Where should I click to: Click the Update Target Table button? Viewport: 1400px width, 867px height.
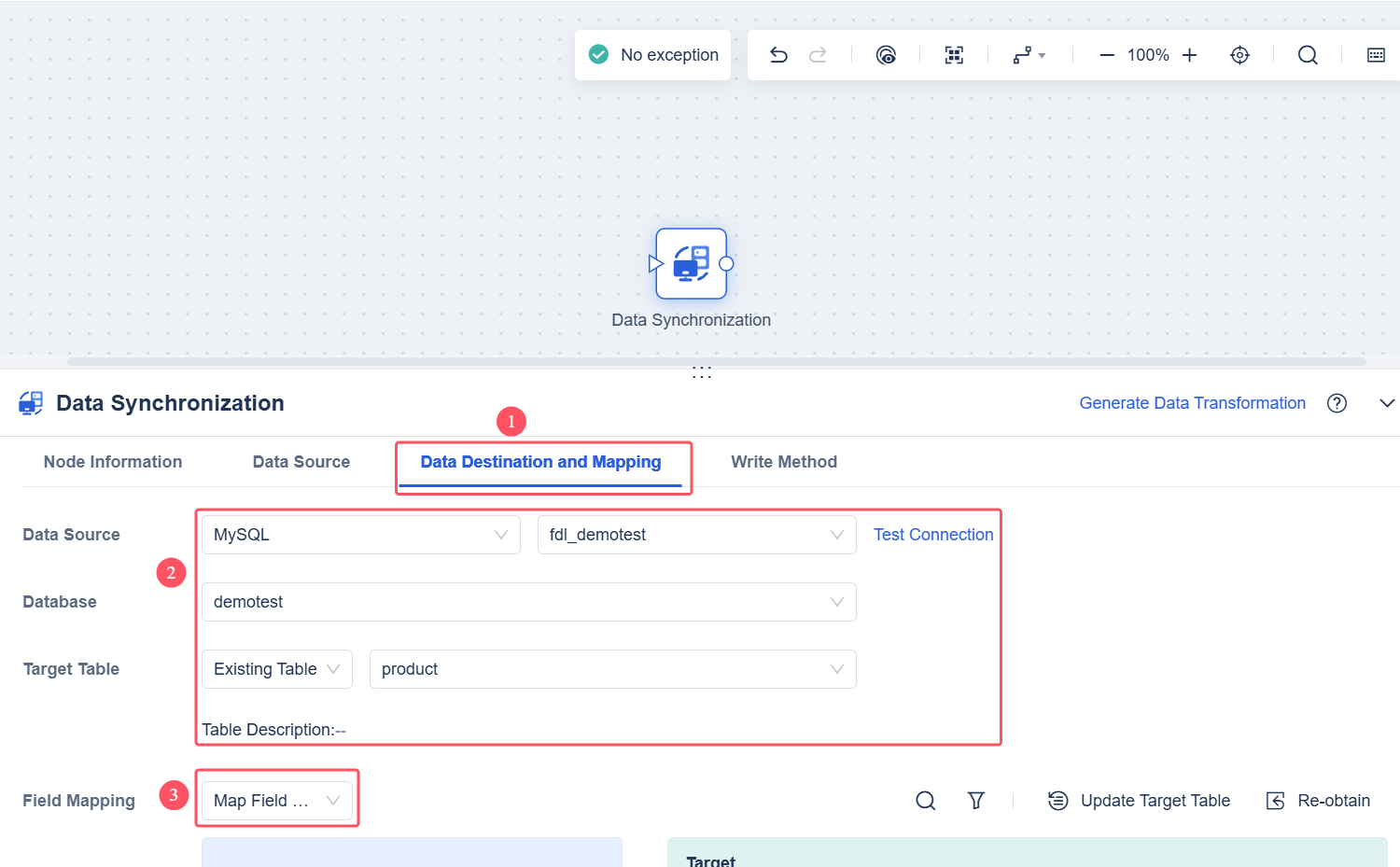(x=1139, y=801)
